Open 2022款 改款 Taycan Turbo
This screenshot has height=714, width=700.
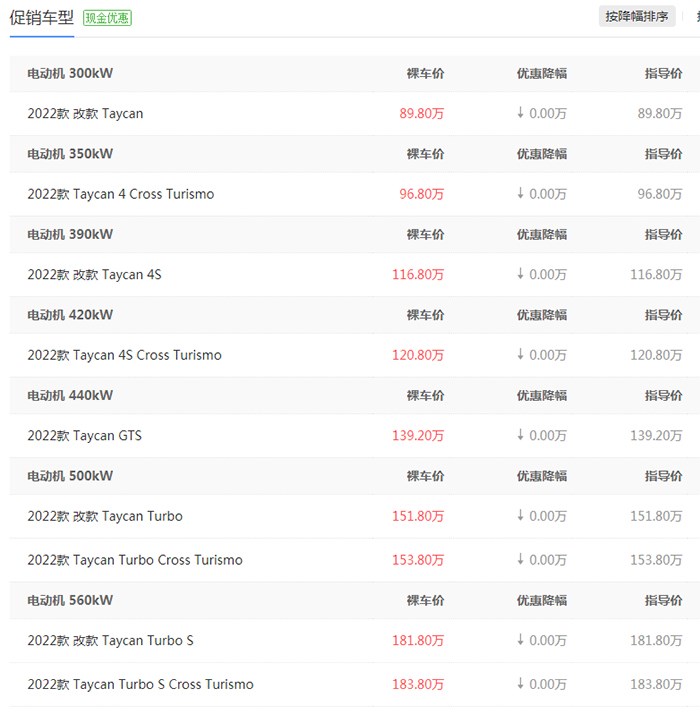(105, 516)
